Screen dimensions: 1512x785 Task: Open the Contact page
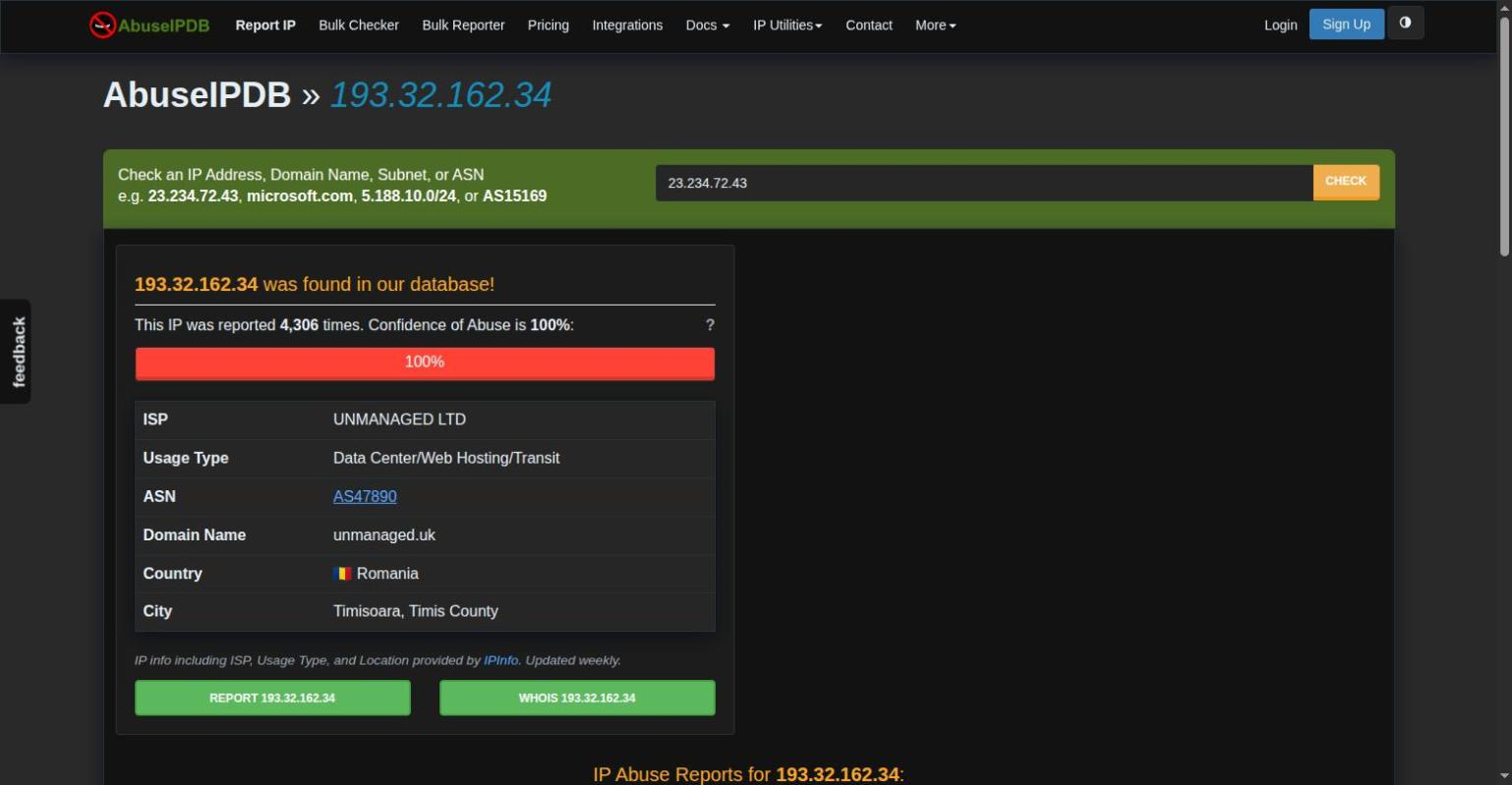click(x=869, y=26)
